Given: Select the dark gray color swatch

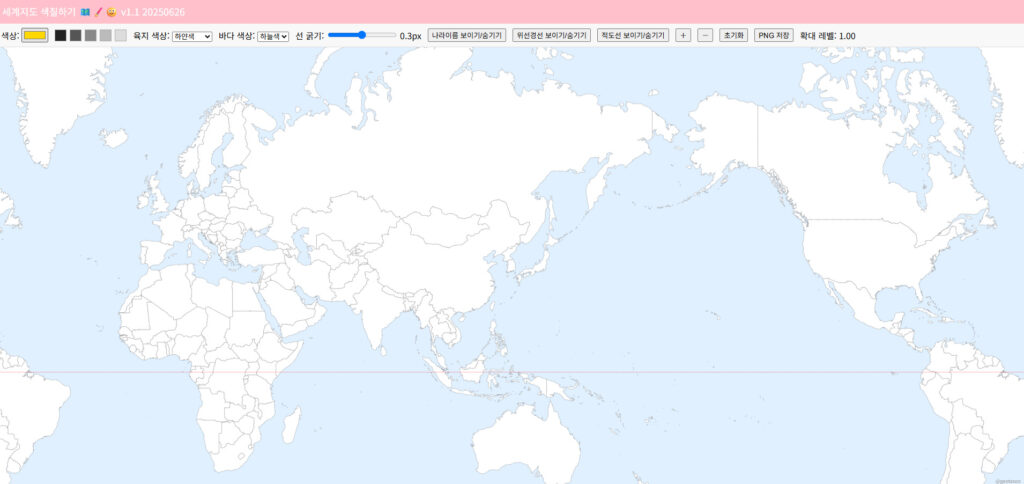Looking at the screenshot, I should point(76,35).
